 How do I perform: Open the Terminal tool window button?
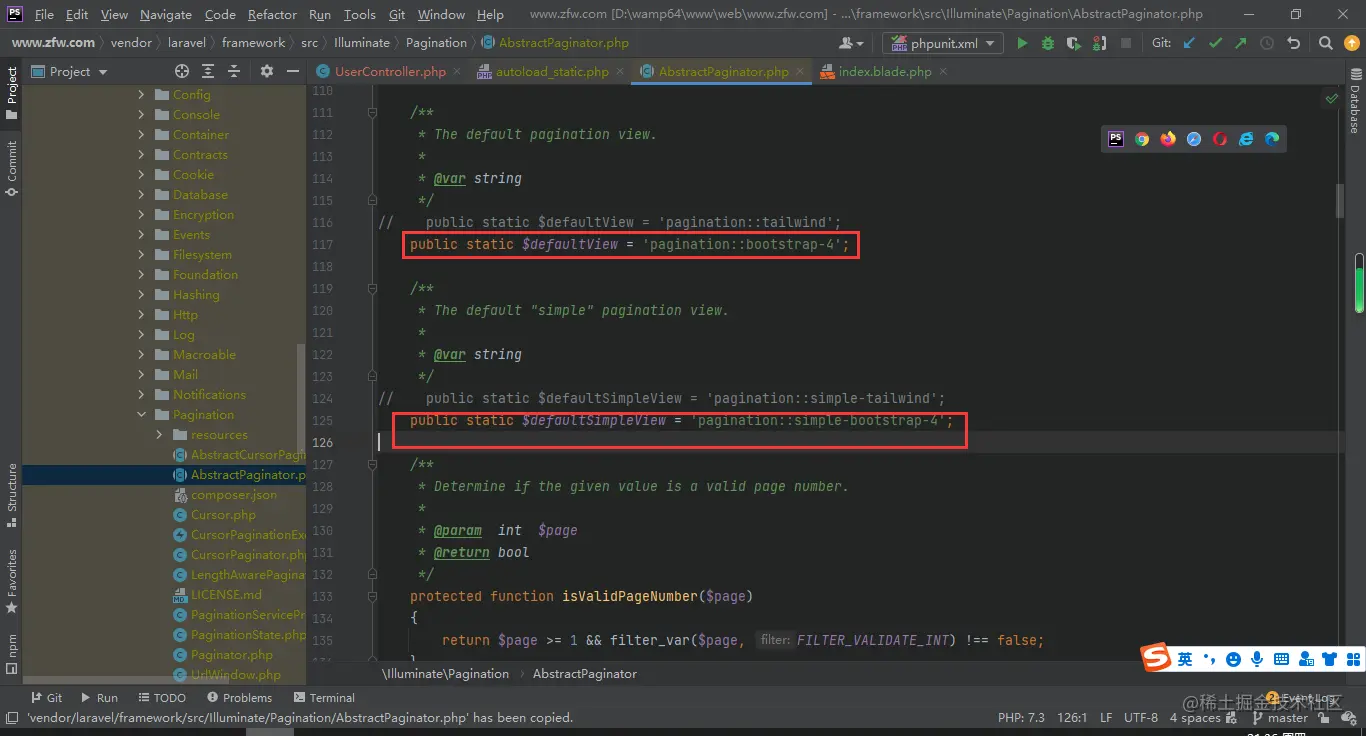[x=324, y=698]
